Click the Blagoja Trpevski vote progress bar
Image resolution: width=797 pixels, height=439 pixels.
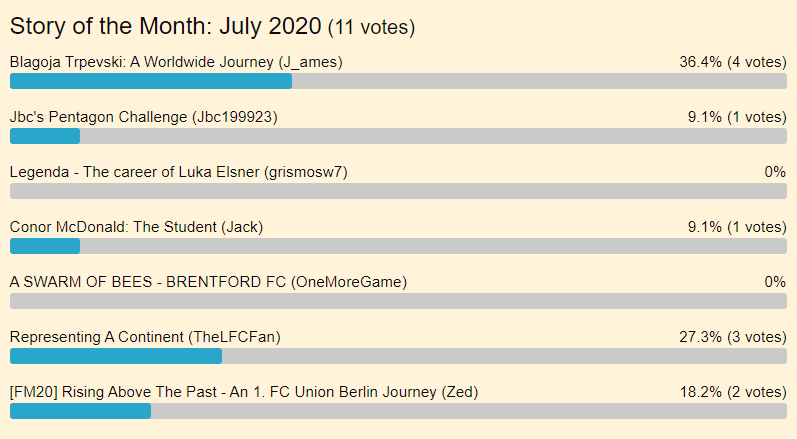point(398,81)
